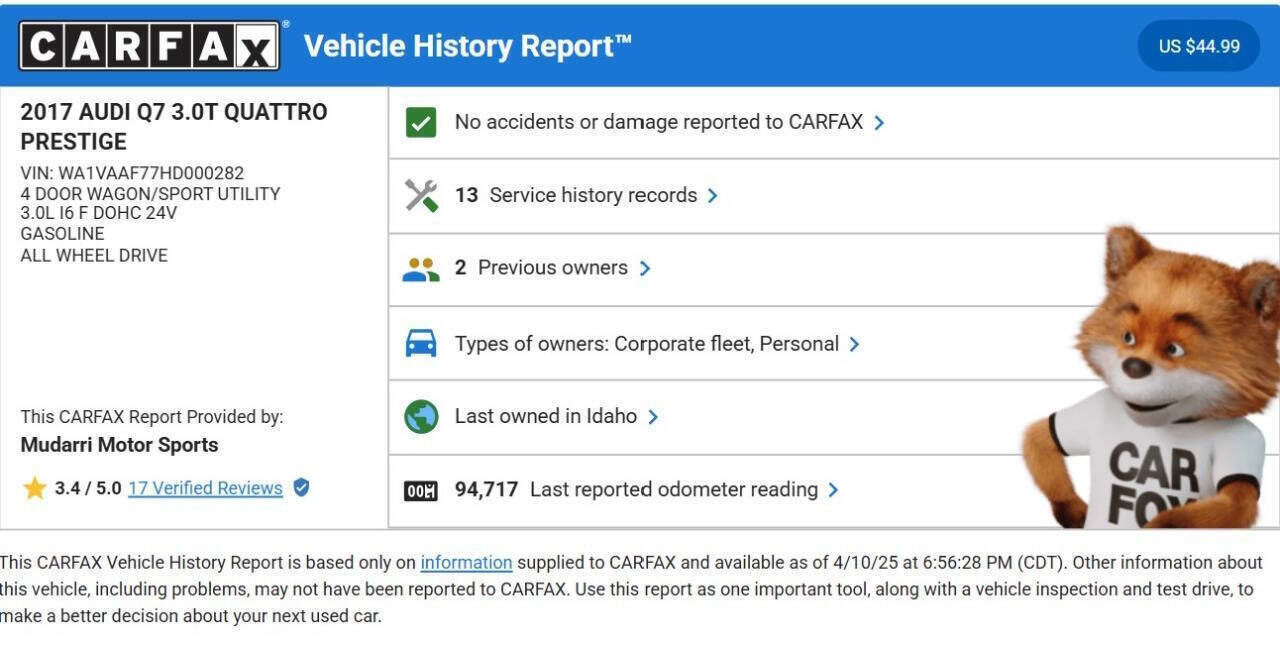Click the Mudarri Motor Sports dealer name
Screen dimensions: 1280x659
(x=119, y=445)
